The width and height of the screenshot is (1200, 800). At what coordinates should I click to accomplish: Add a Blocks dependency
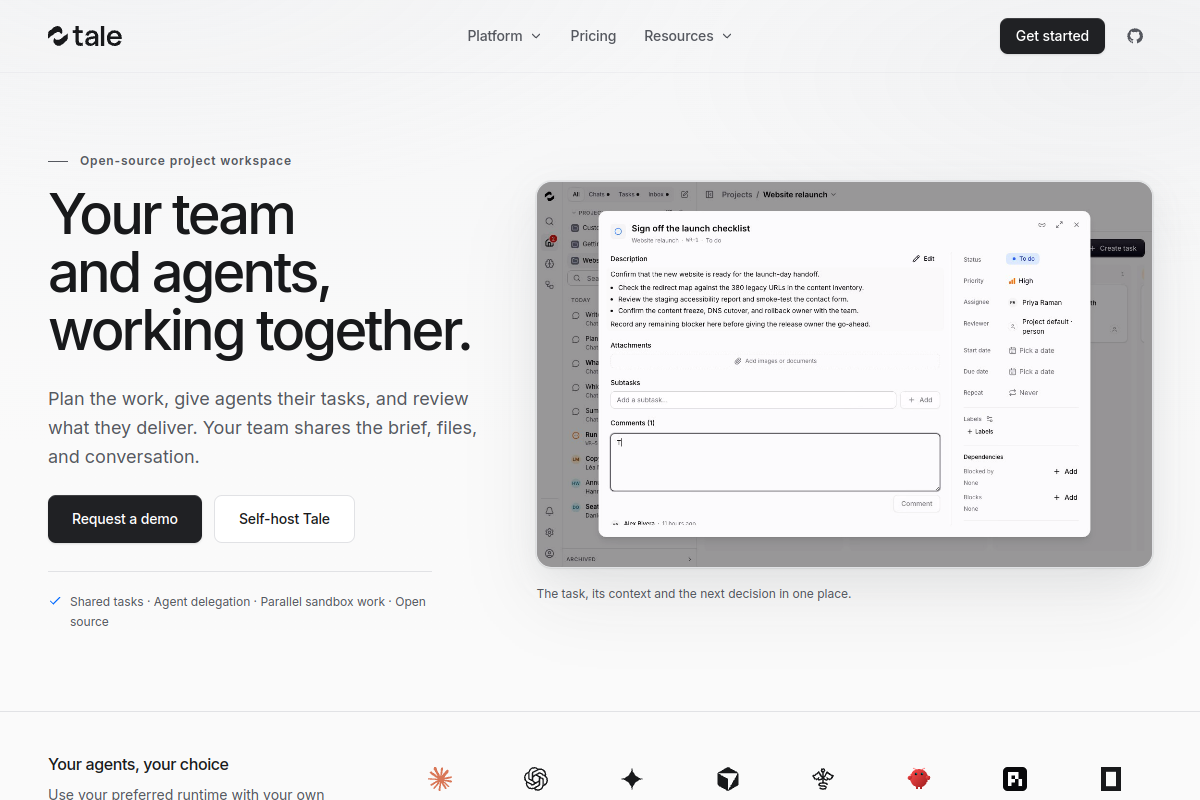click(1065, 497)
